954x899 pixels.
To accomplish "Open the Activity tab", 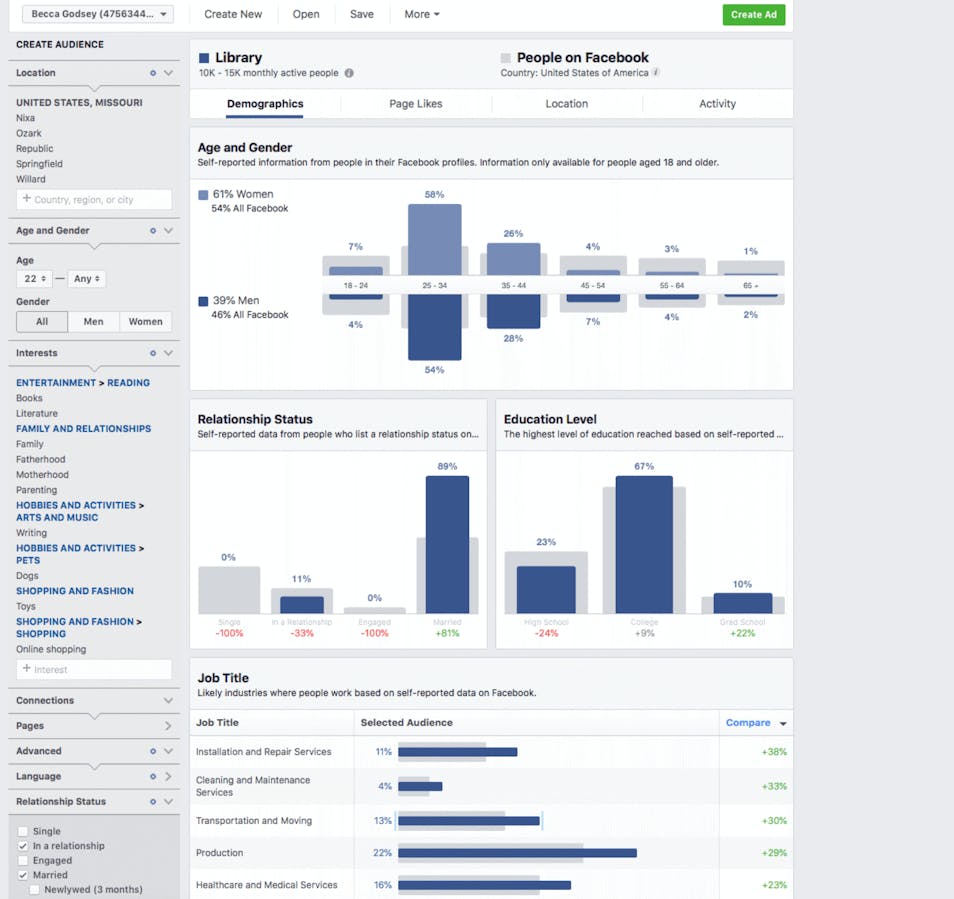I will point(717,104).
